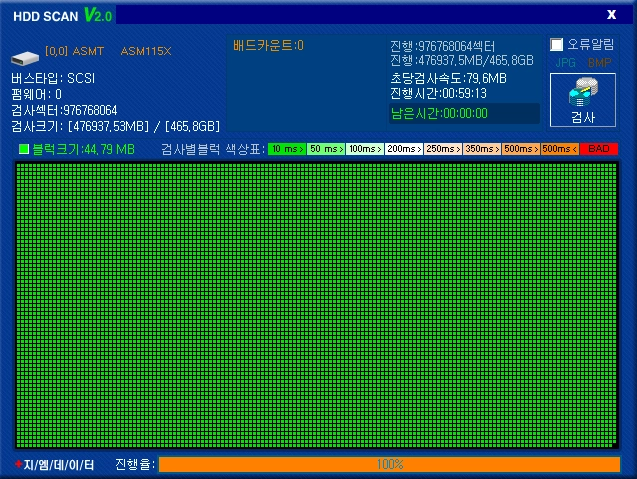Click the 50 ms color swatch
Image resolution: width=637 pixels, height=479 pixels.
tap(326, 149)
